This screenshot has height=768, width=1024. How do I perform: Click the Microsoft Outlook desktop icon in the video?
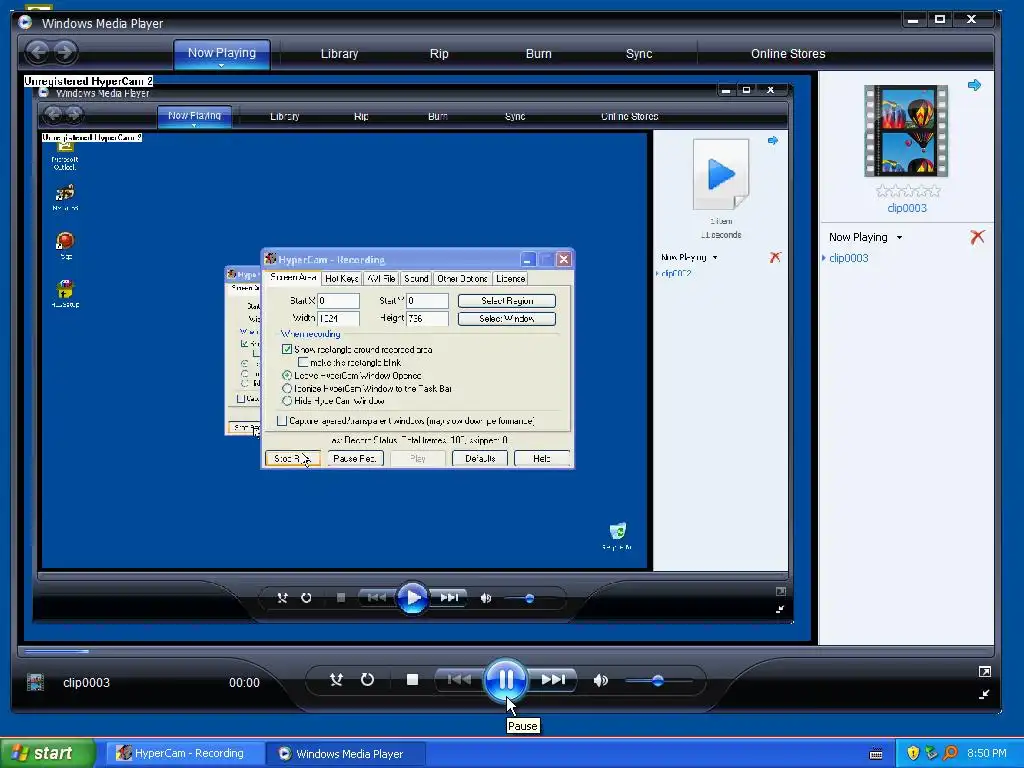point(65,157)
